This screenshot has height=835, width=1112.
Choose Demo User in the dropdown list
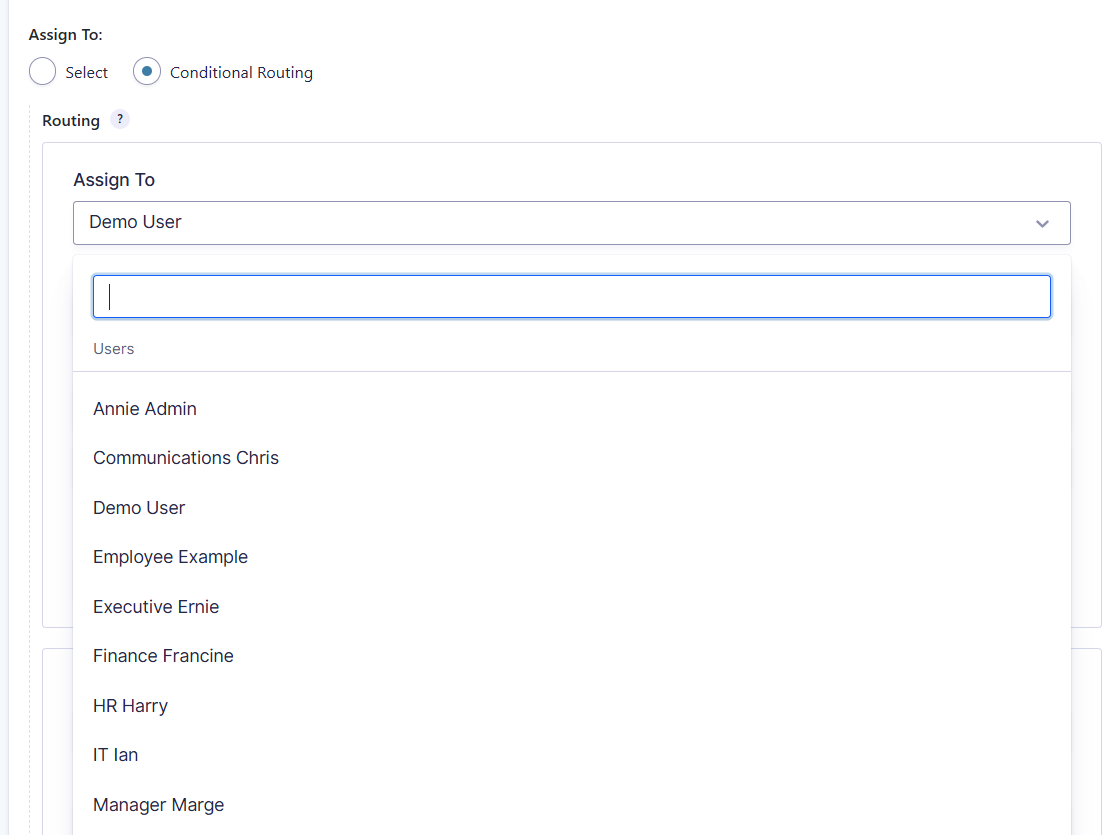139,508
